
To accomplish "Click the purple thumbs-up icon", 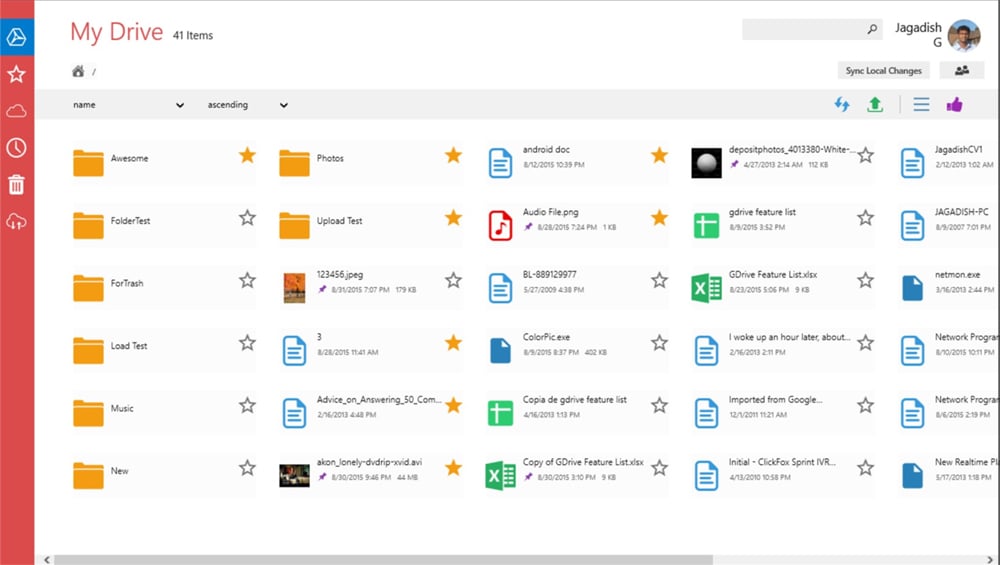I will tap(954, 104).
